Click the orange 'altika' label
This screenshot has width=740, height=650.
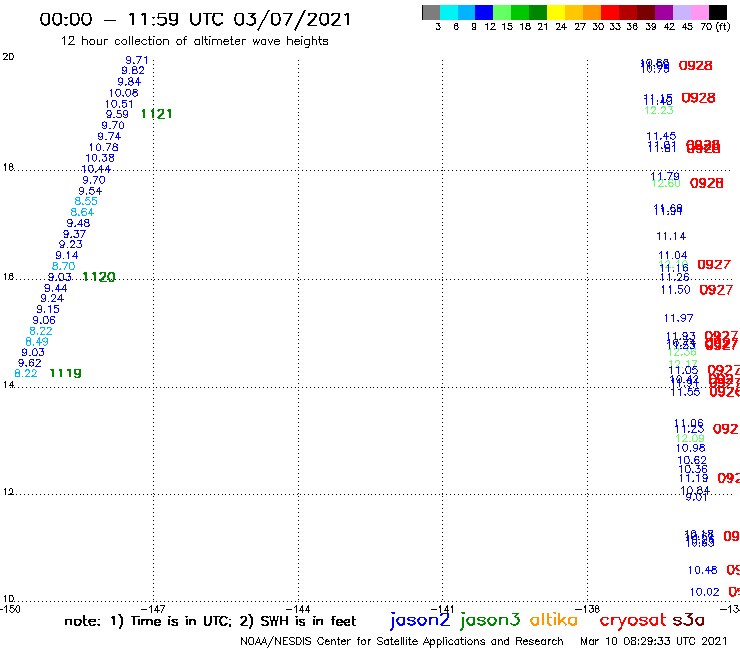[x=554, y=619]
